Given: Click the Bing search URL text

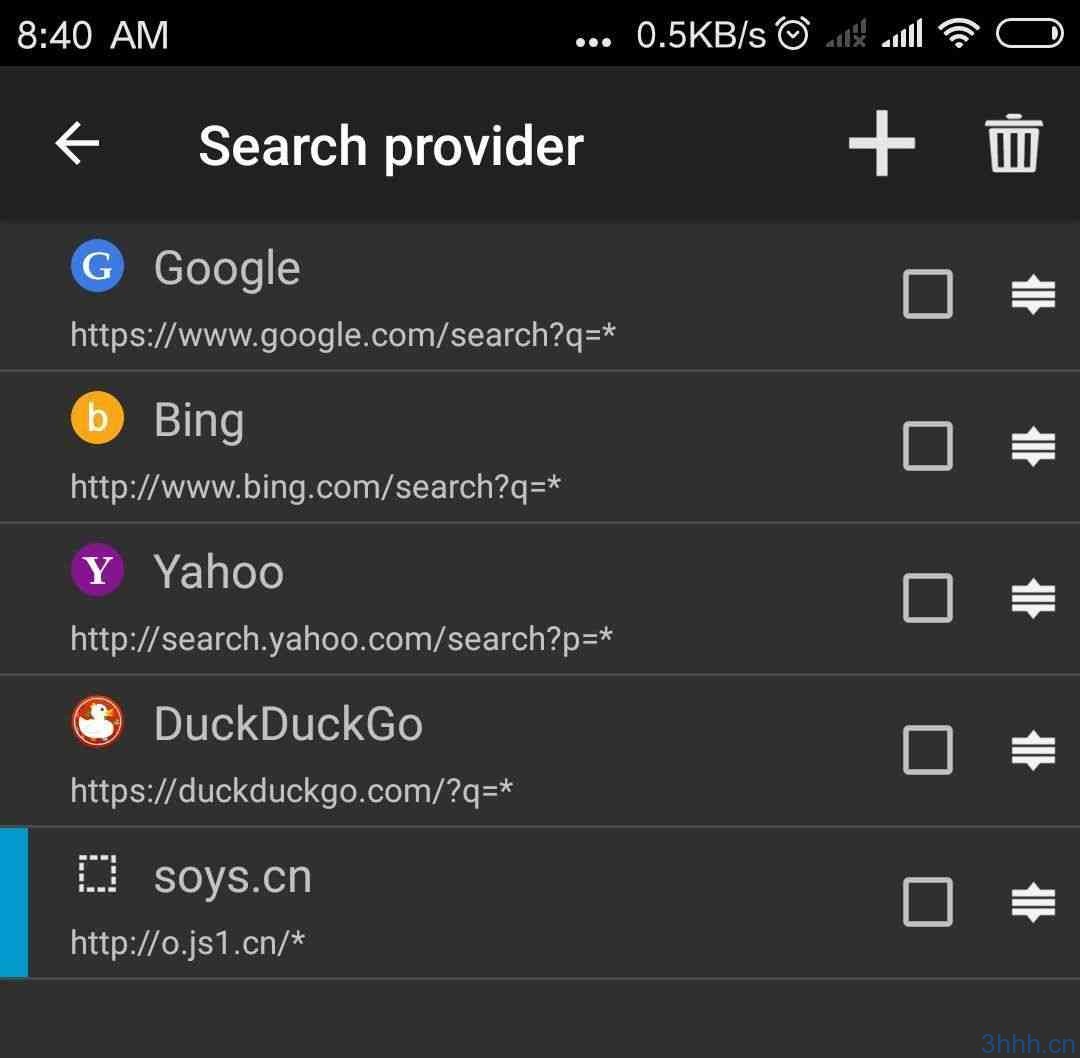Looking at the screenshot, I should (315, 487).
